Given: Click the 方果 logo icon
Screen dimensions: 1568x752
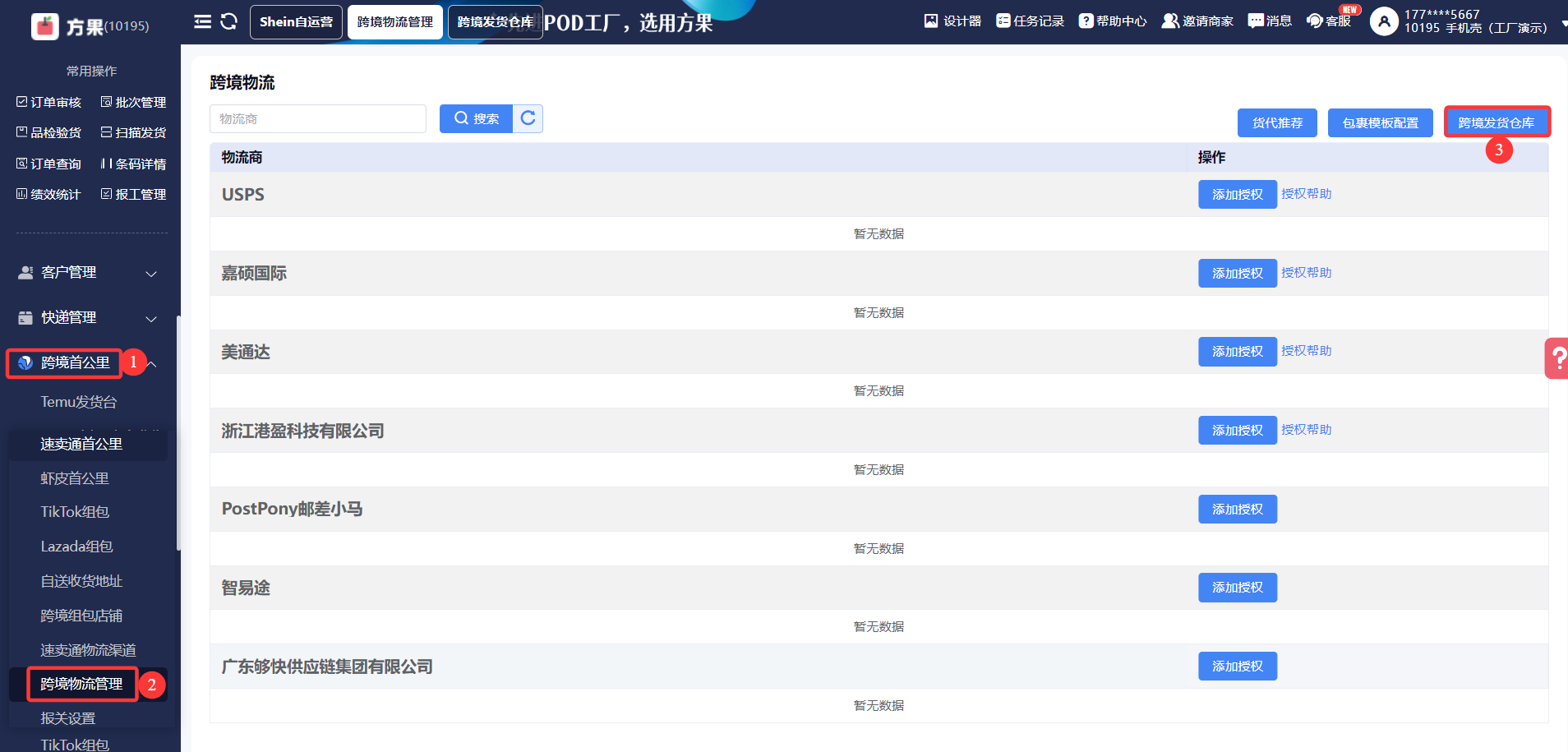Looking at the screenshot, I should (45, 26).
